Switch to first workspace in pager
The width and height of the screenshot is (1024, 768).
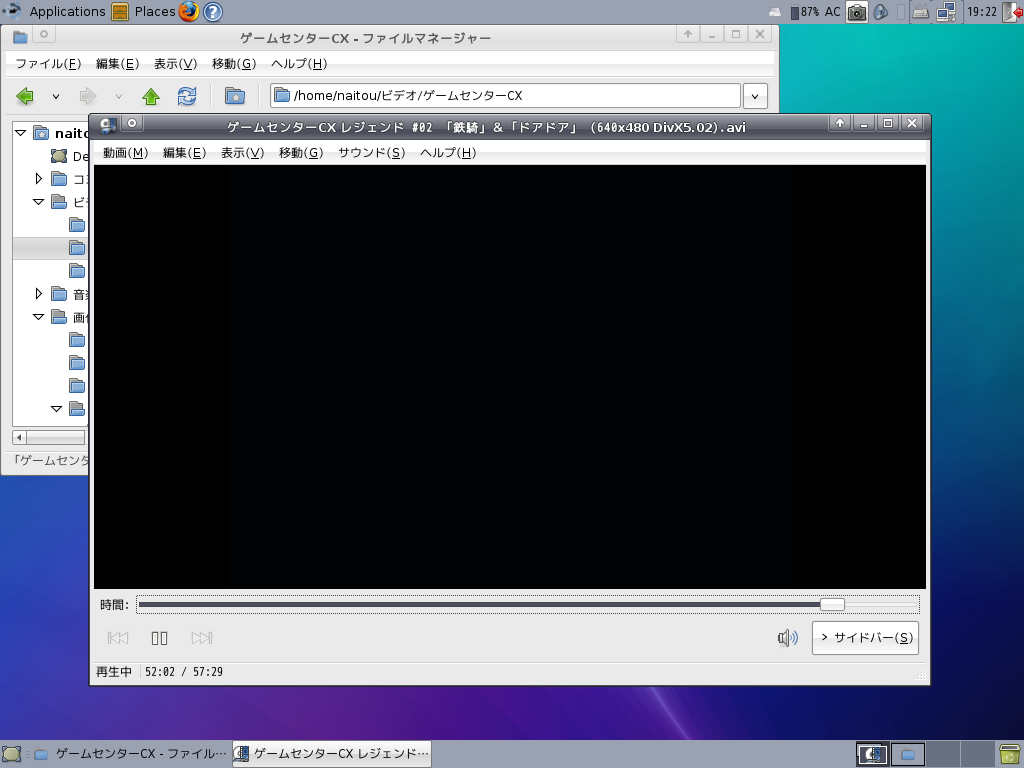pos(872,754)
